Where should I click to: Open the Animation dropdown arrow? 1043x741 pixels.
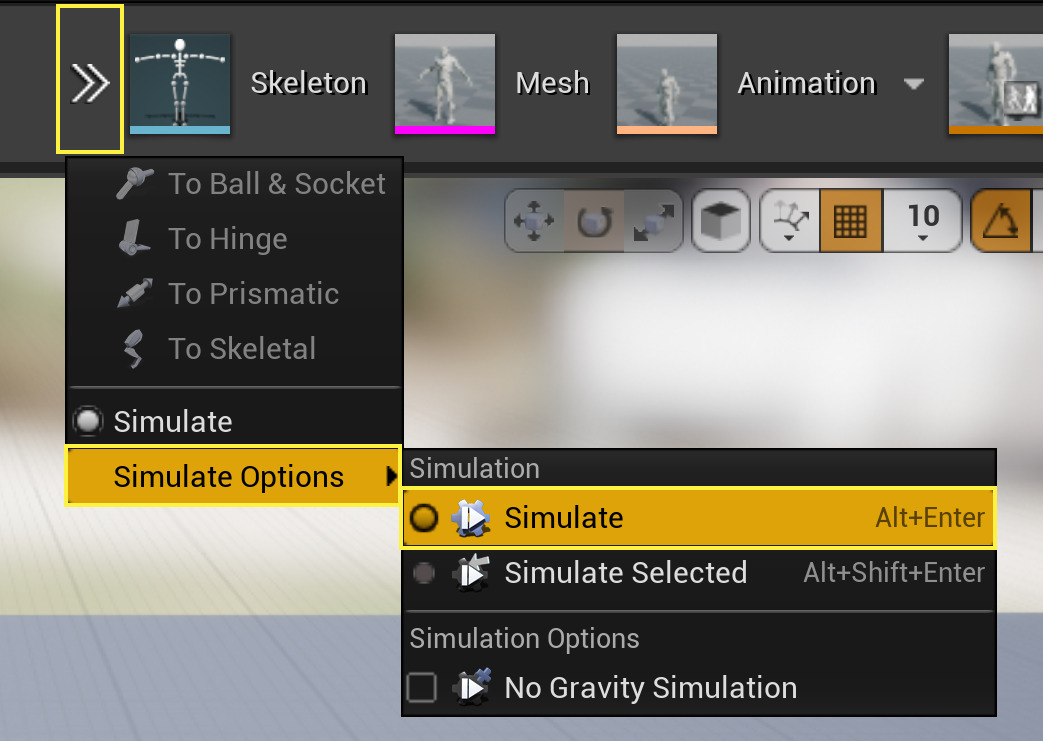tap(914, 85)
